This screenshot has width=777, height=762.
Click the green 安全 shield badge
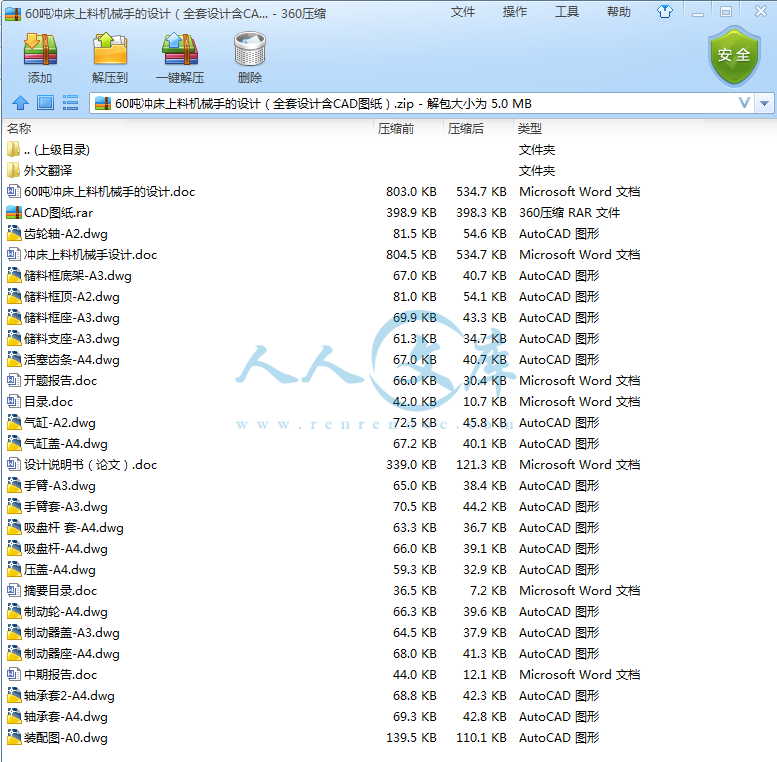(x=734, y=56)
